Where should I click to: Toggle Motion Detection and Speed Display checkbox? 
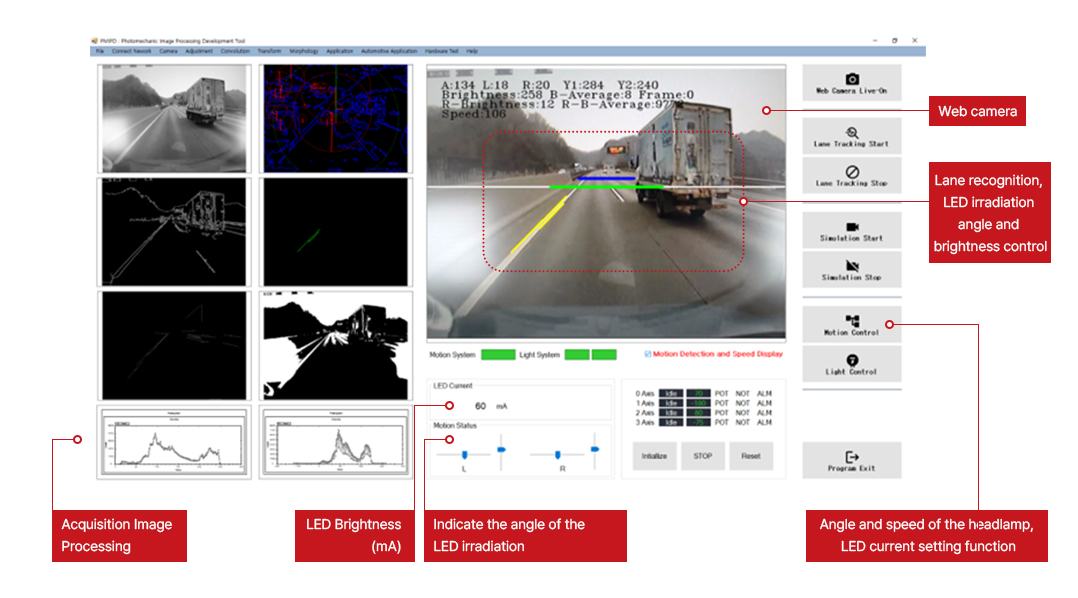648,354
